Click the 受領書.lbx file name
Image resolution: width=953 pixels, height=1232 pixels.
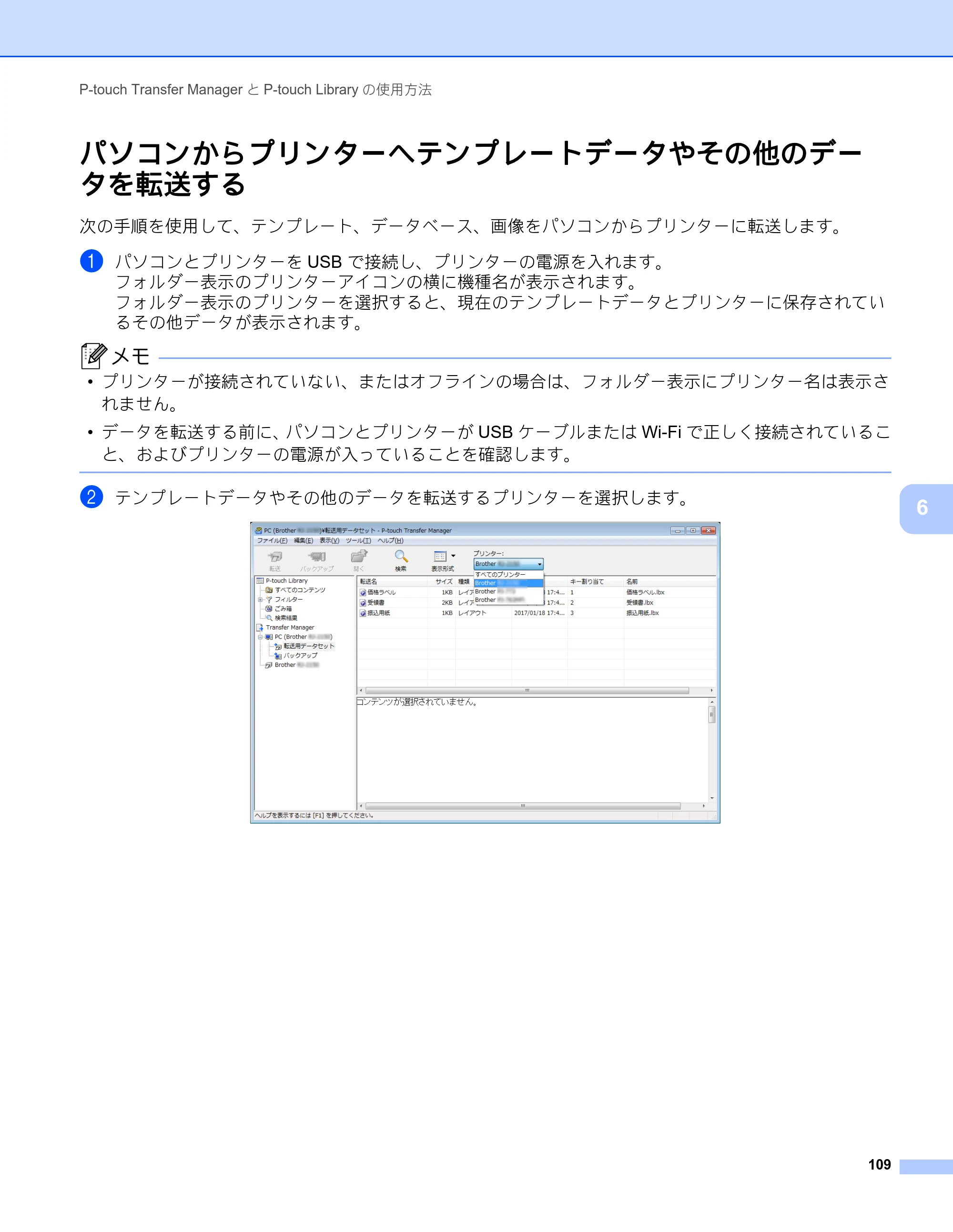tap(639, 602)
